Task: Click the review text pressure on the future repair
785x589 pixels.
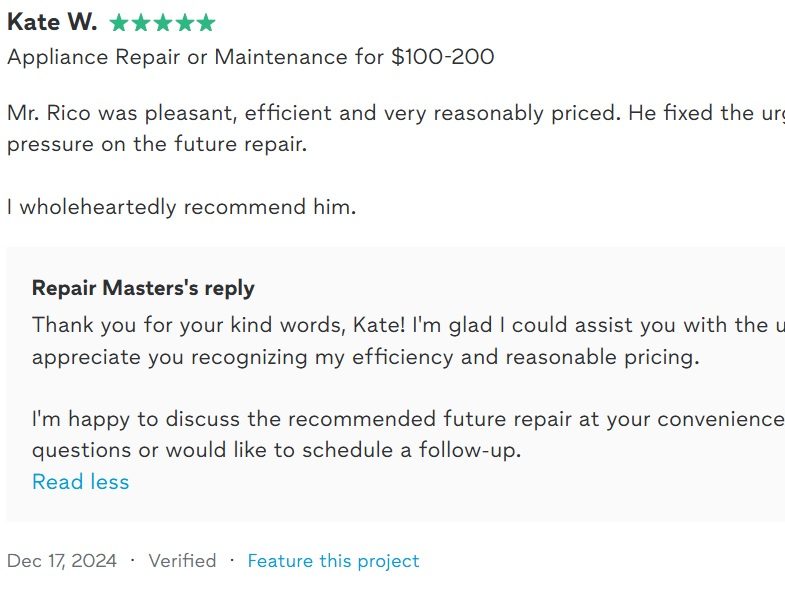Action: coord(157,144)
